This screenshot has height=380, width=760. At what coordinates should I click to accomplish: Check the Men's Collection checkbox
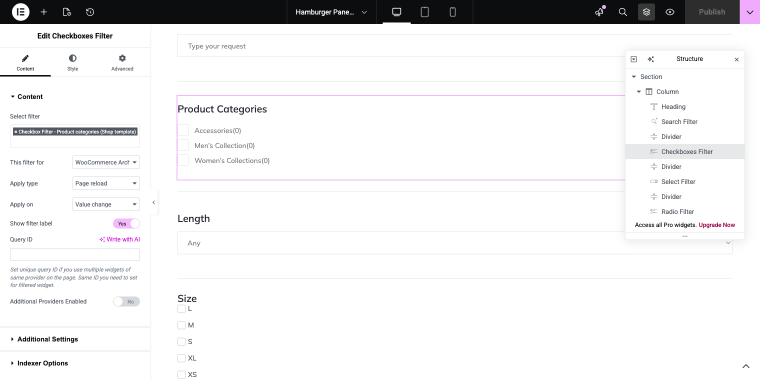183,145
